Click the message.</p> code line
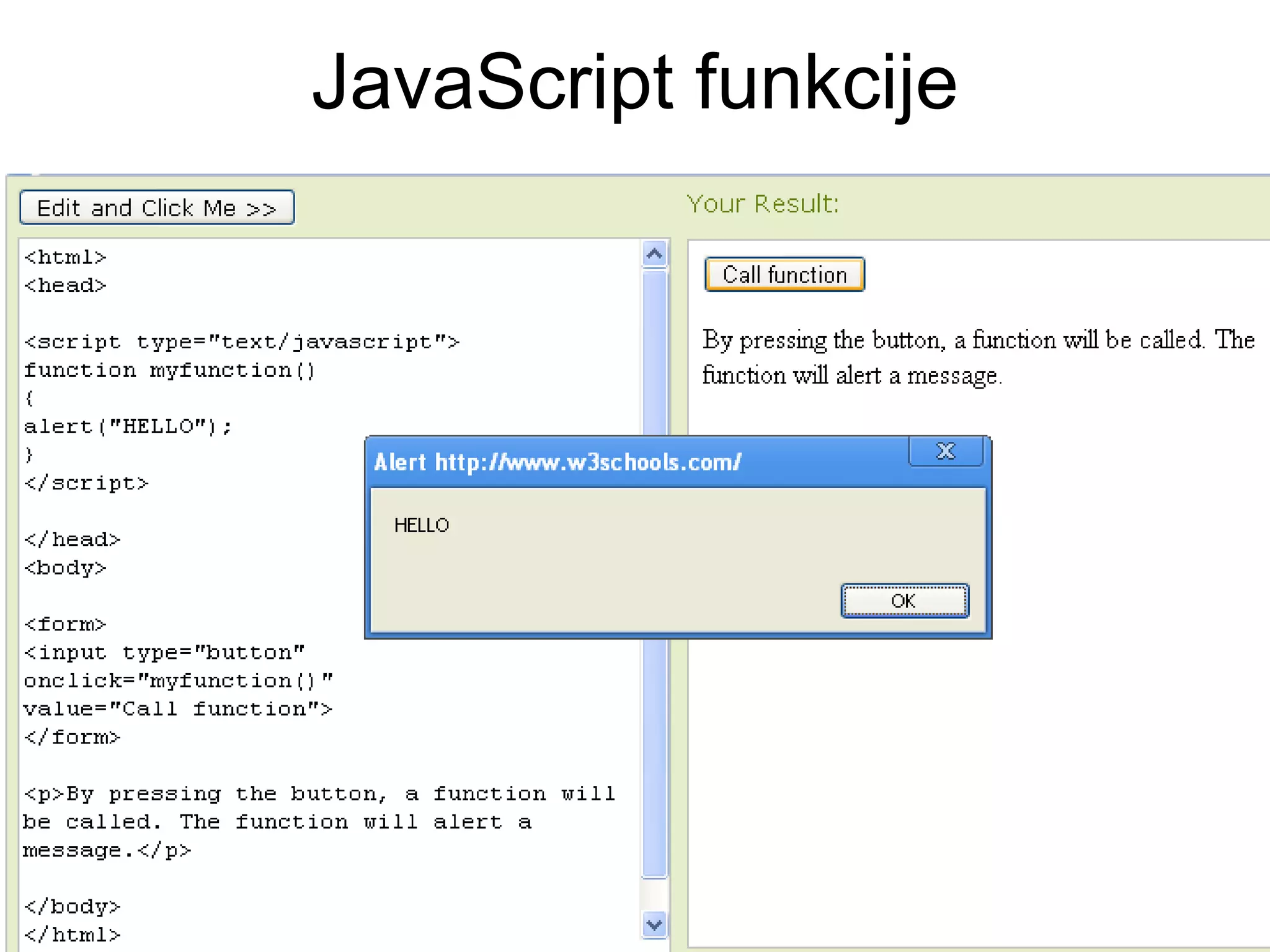The image size is (1270, 952). click(107, 850)
